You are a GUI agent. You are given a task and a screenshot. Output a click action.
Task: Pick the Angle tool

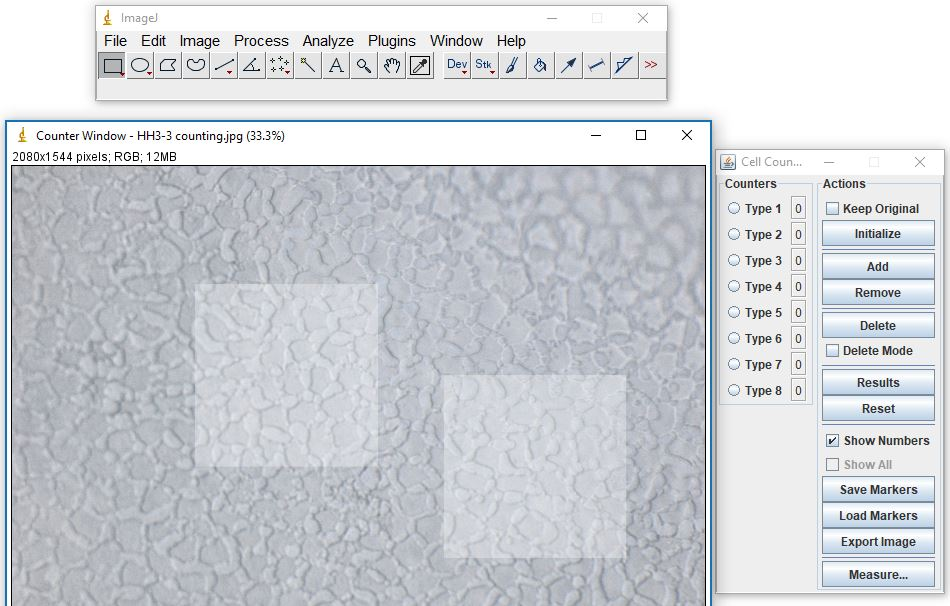252,66
